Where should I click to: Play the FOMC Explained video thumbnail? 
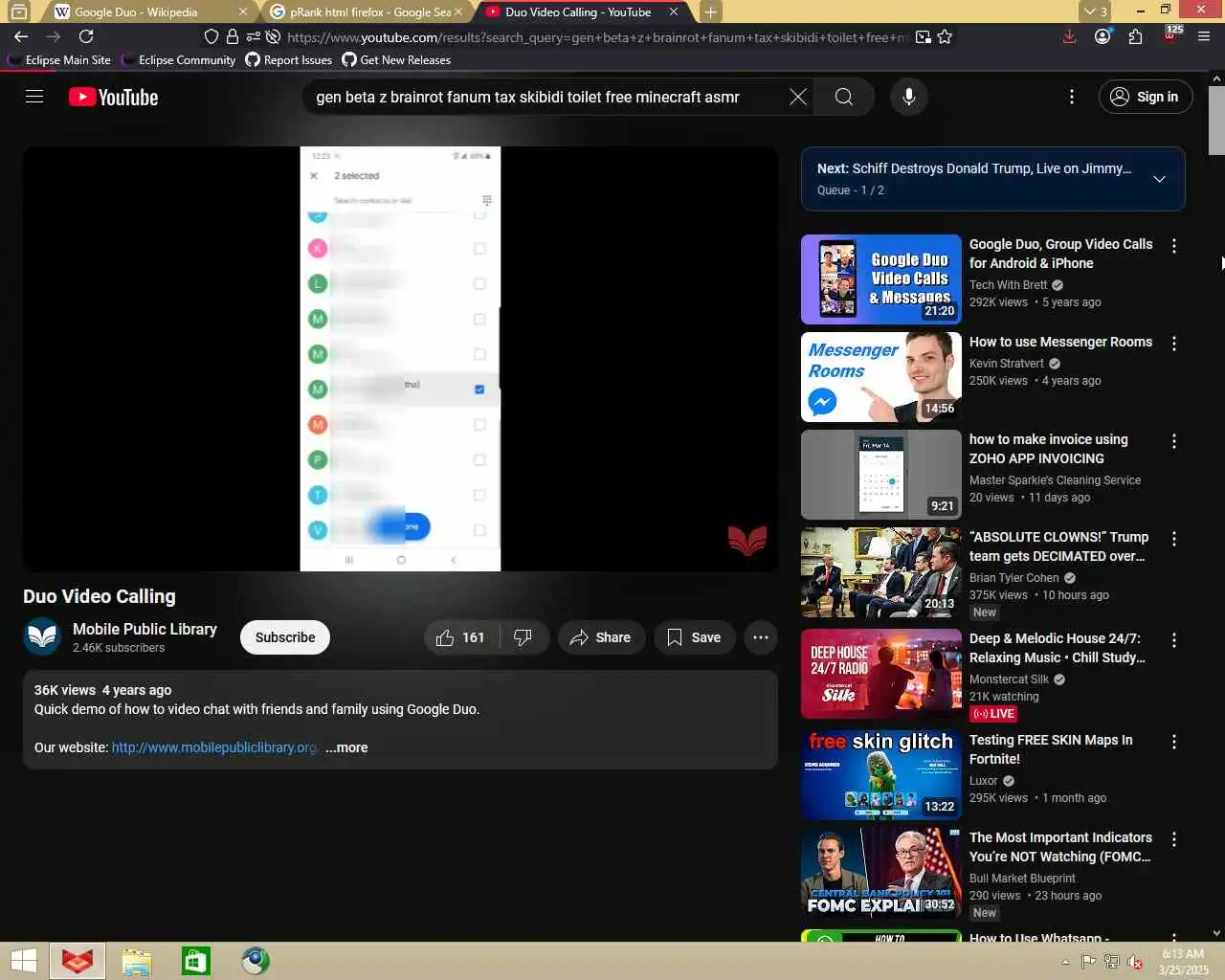881,873
